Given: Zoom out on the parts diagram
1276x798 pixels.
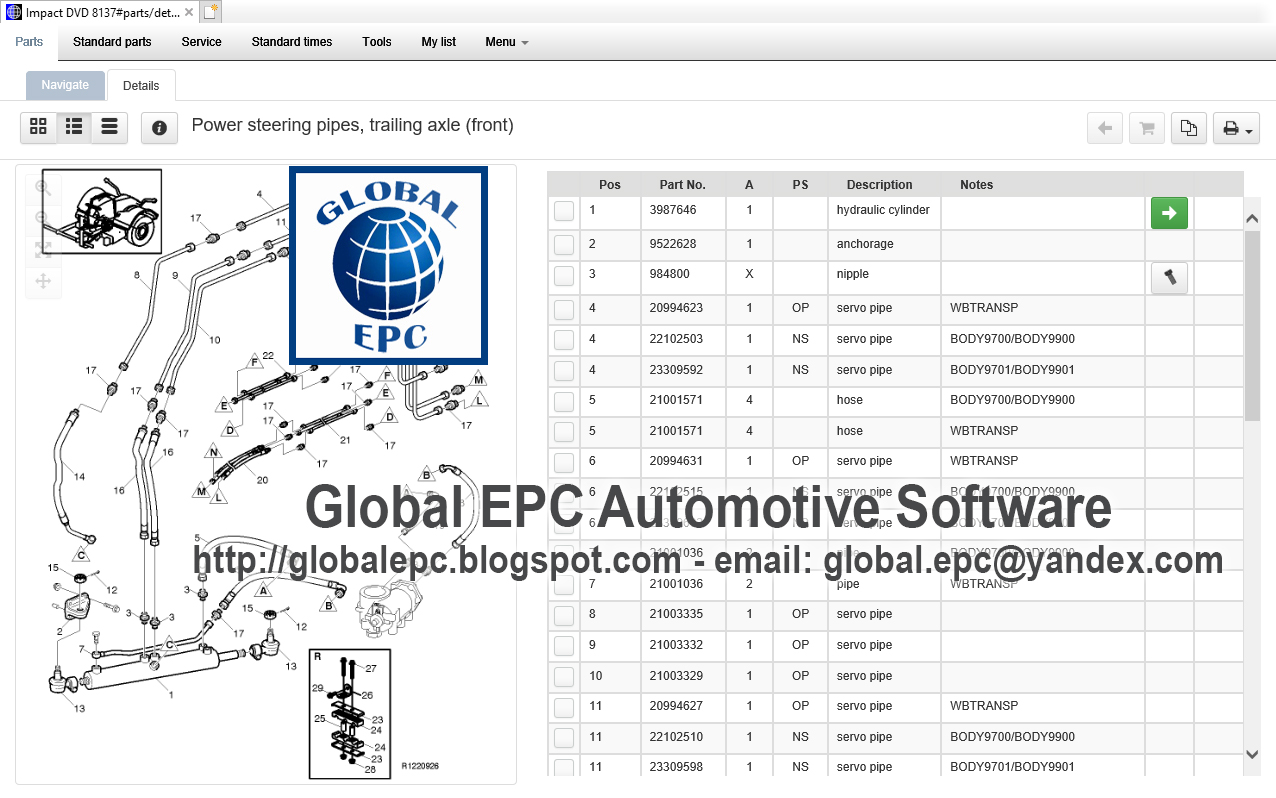Looking at the screenshot, I should (x=43, y=218).
